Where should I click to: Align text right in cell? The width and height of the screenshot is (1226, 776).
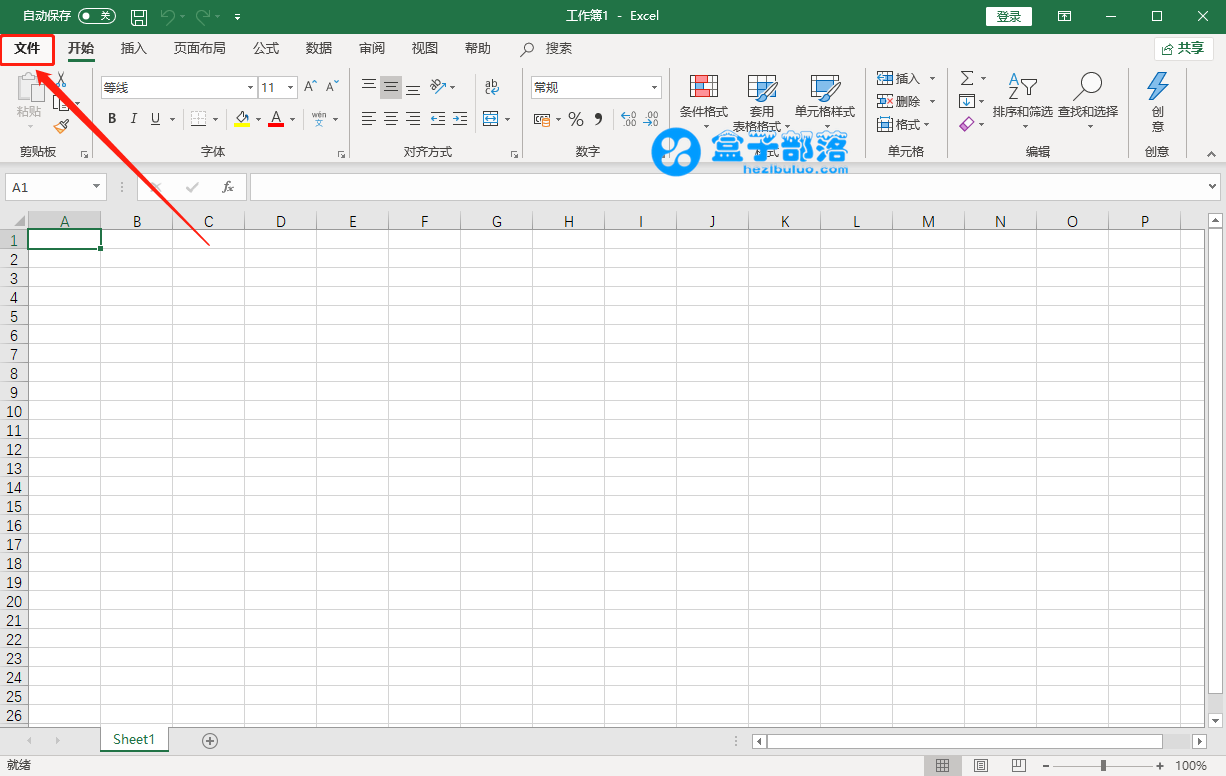[x=413, y=119]
